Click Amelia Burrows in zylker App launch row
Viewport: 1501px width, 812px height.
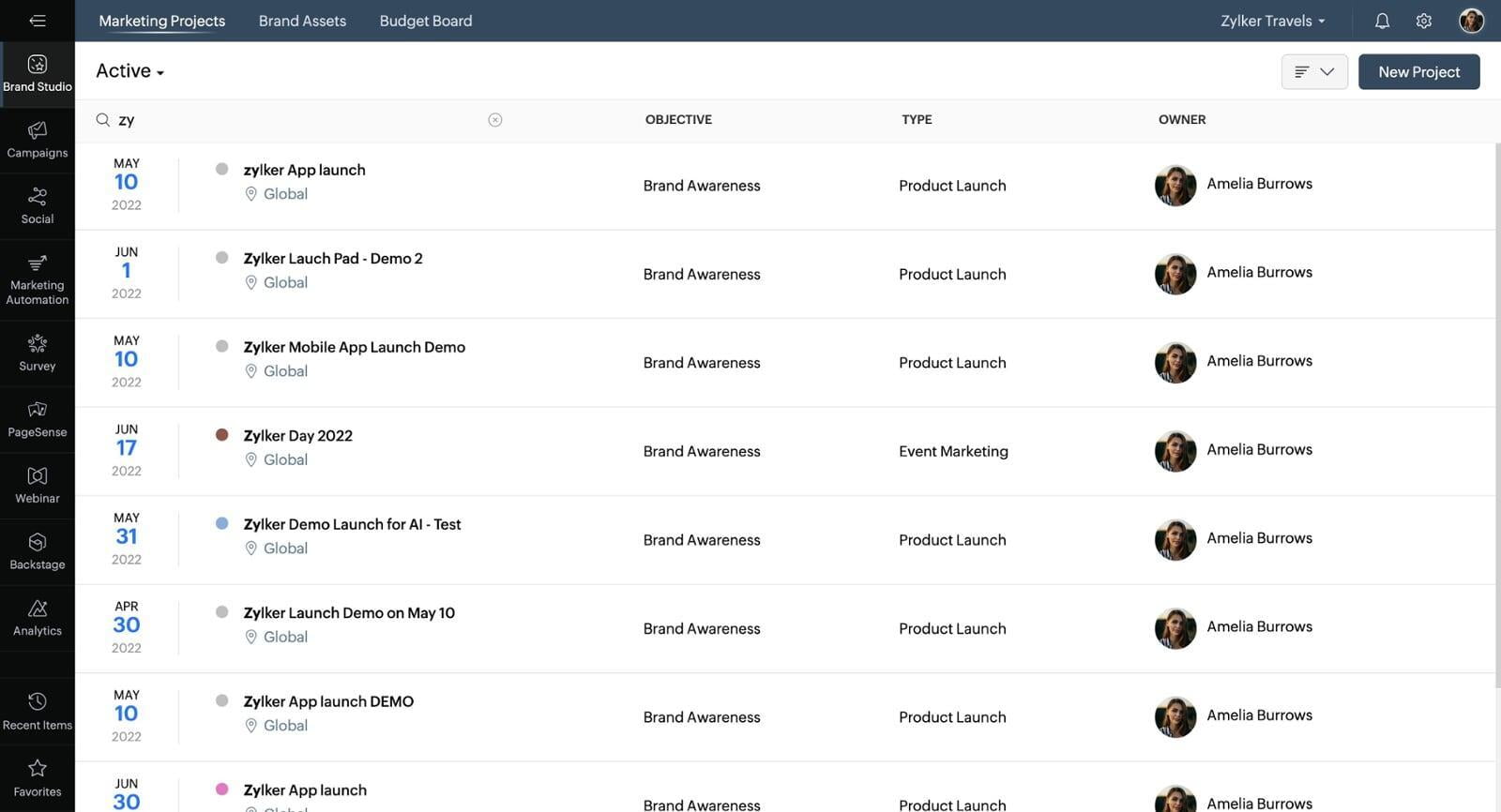click(1259, 184)
